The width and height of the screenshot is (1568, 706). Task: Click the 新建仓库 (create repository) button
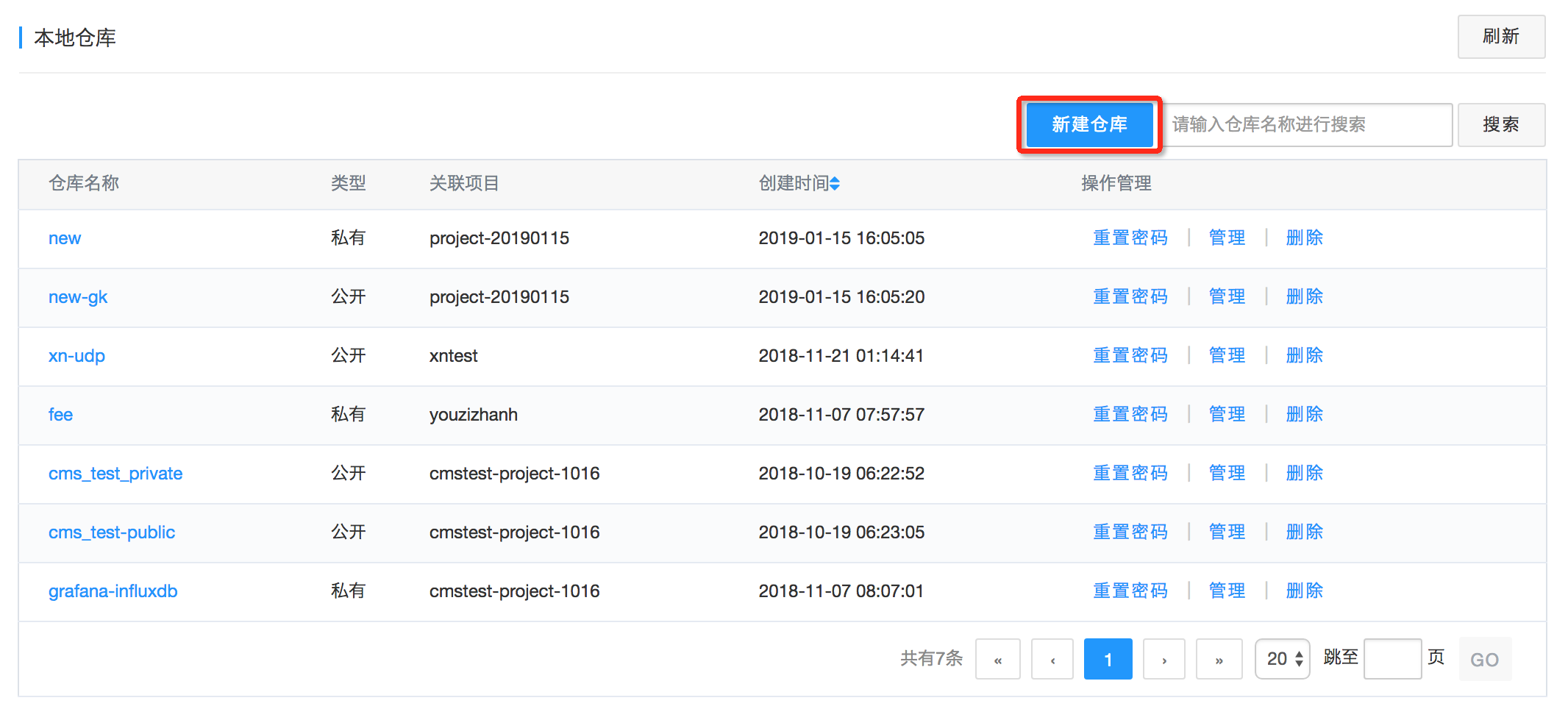(x=1089, y=124)
